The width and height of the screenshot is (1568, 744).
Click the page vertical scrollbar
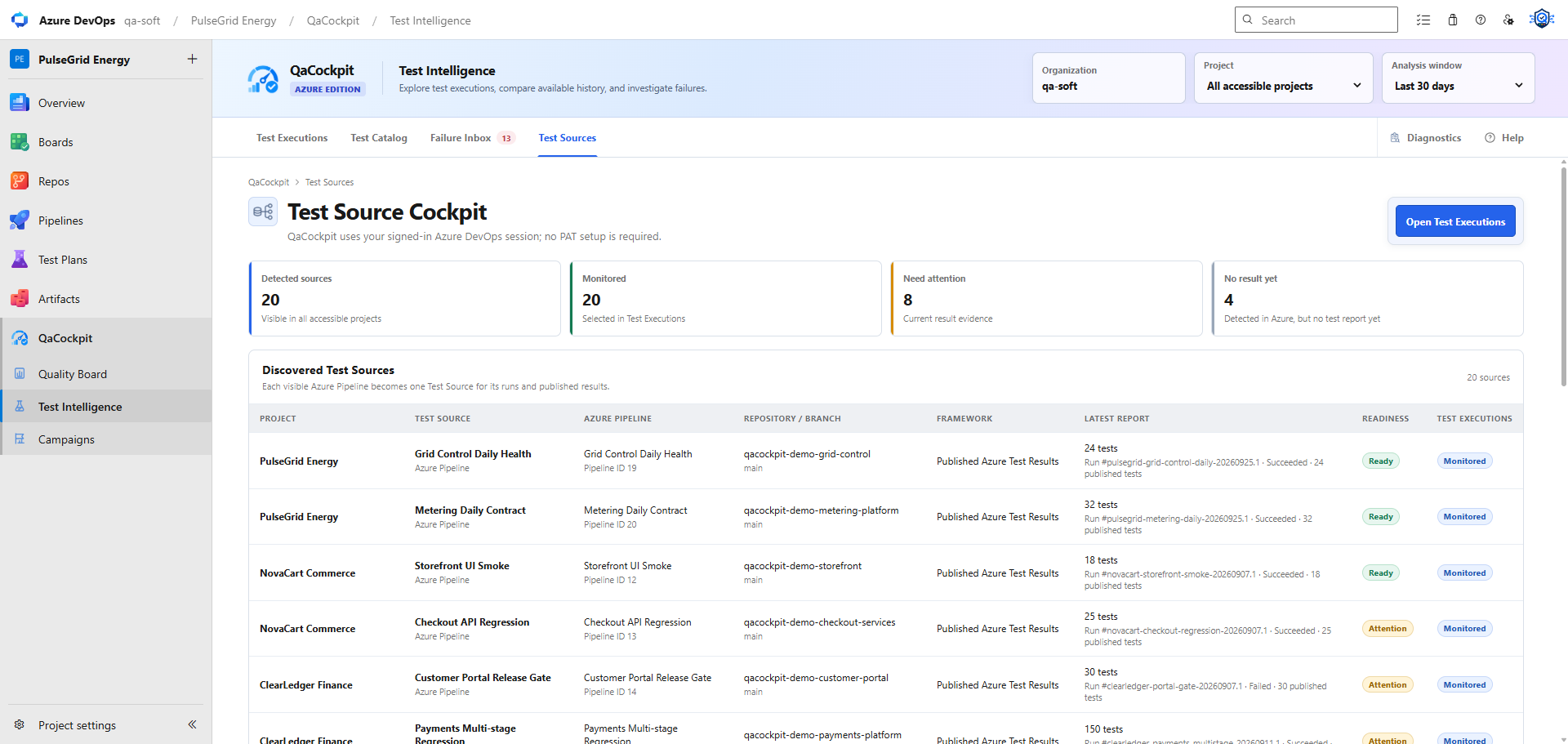[1563, 278]
